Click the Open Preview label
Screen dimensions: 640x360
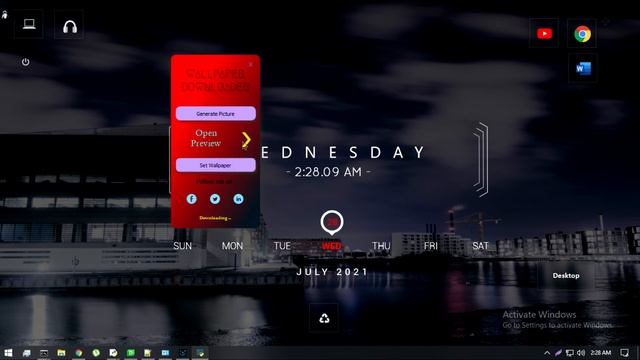(x=206, y=138)
